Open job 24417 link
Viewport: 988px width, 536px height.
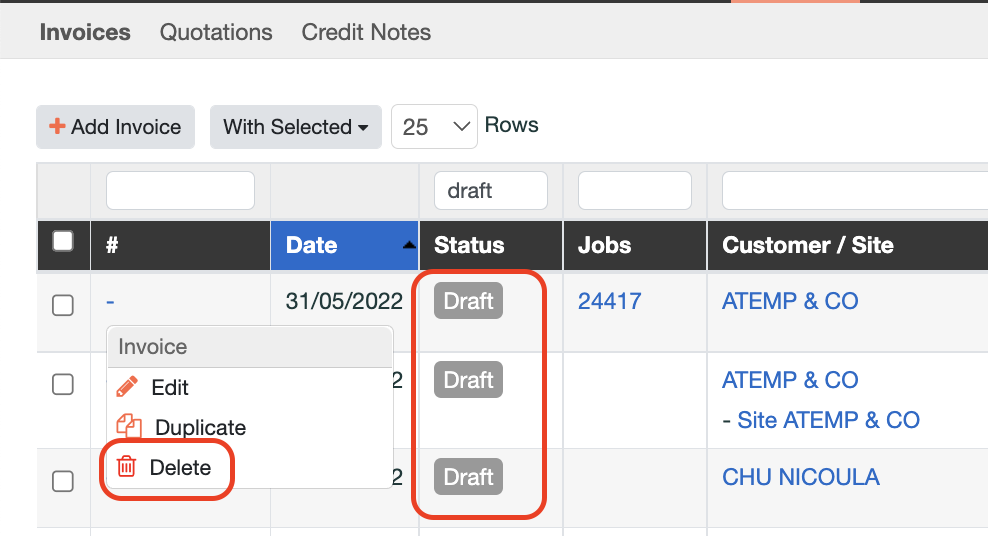coord(609,301)
